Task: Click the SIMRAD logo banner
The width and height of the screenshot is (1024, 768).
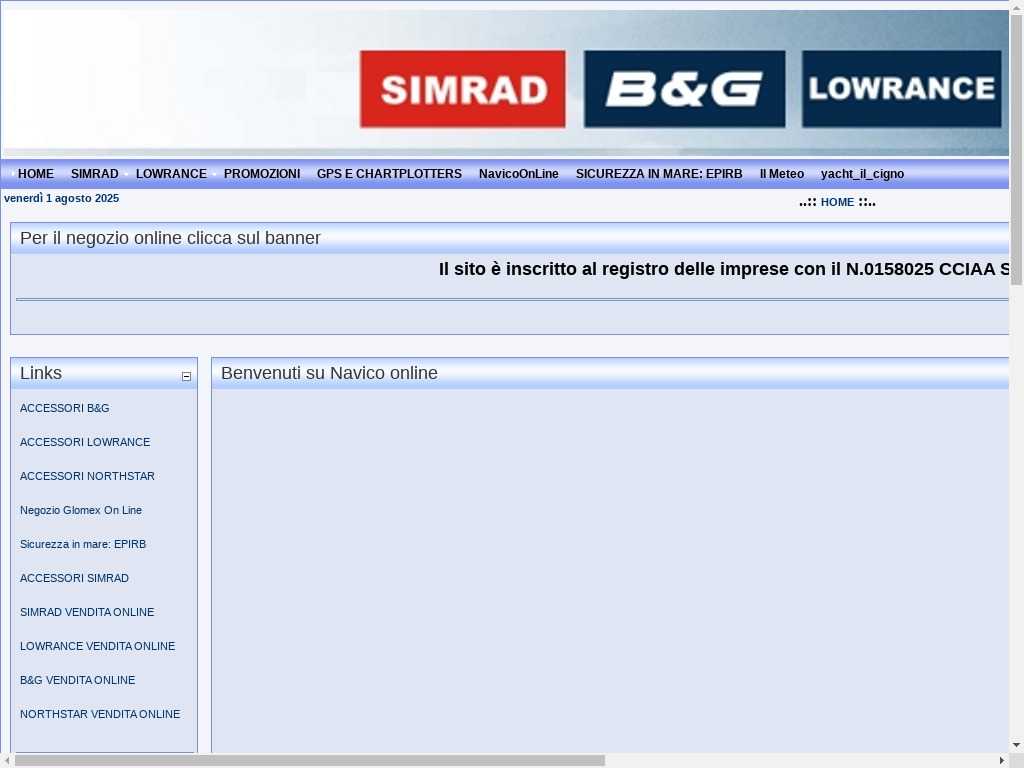Action: (462, 89)
